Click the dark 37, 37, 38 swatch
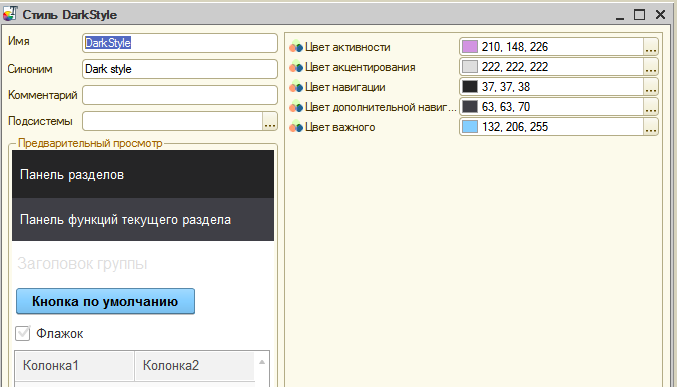The width and height of the screenshot is (677, 387). 470,87
